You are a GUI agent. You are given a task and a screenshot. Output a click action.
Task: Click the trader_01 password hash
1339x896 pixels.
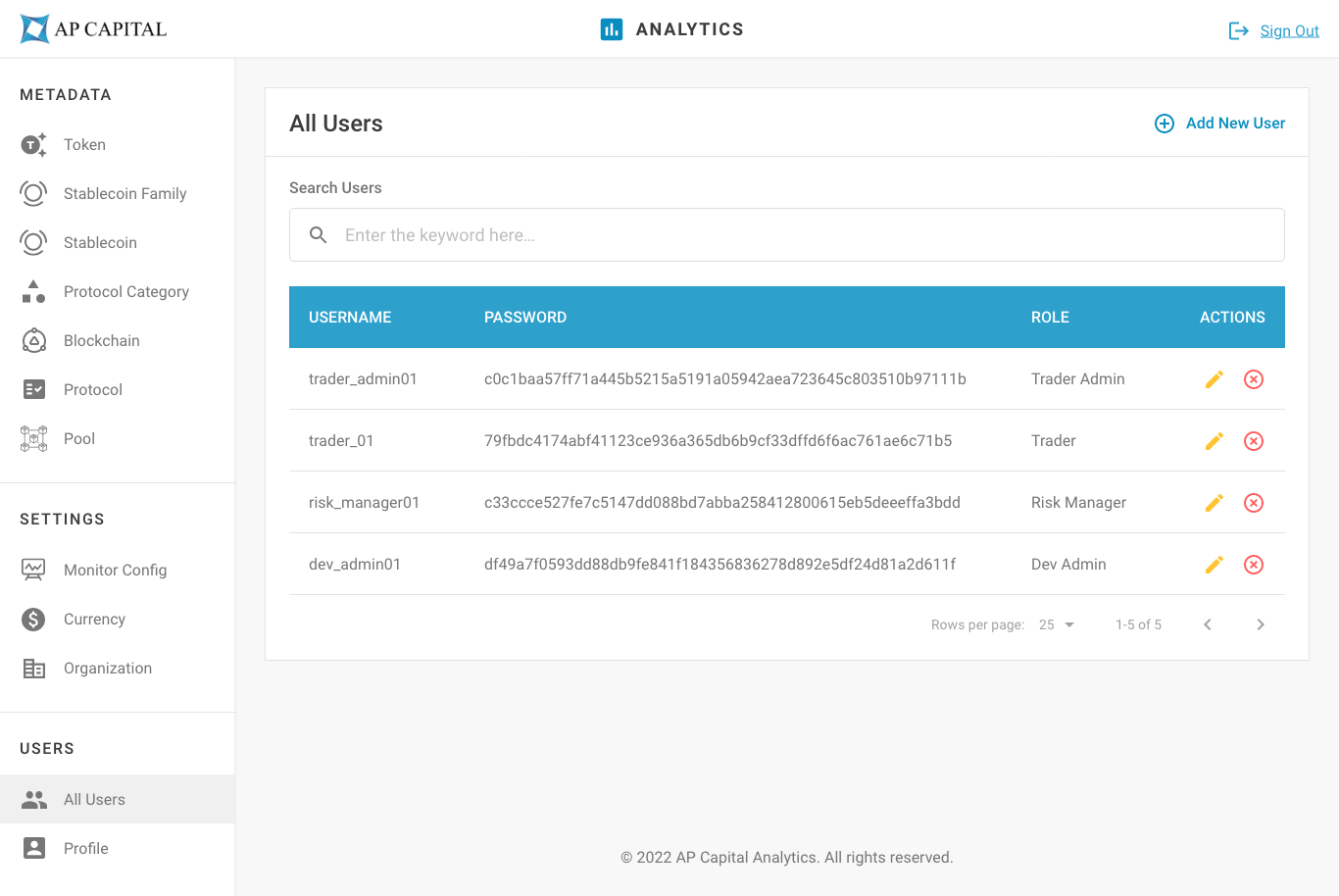719,441
